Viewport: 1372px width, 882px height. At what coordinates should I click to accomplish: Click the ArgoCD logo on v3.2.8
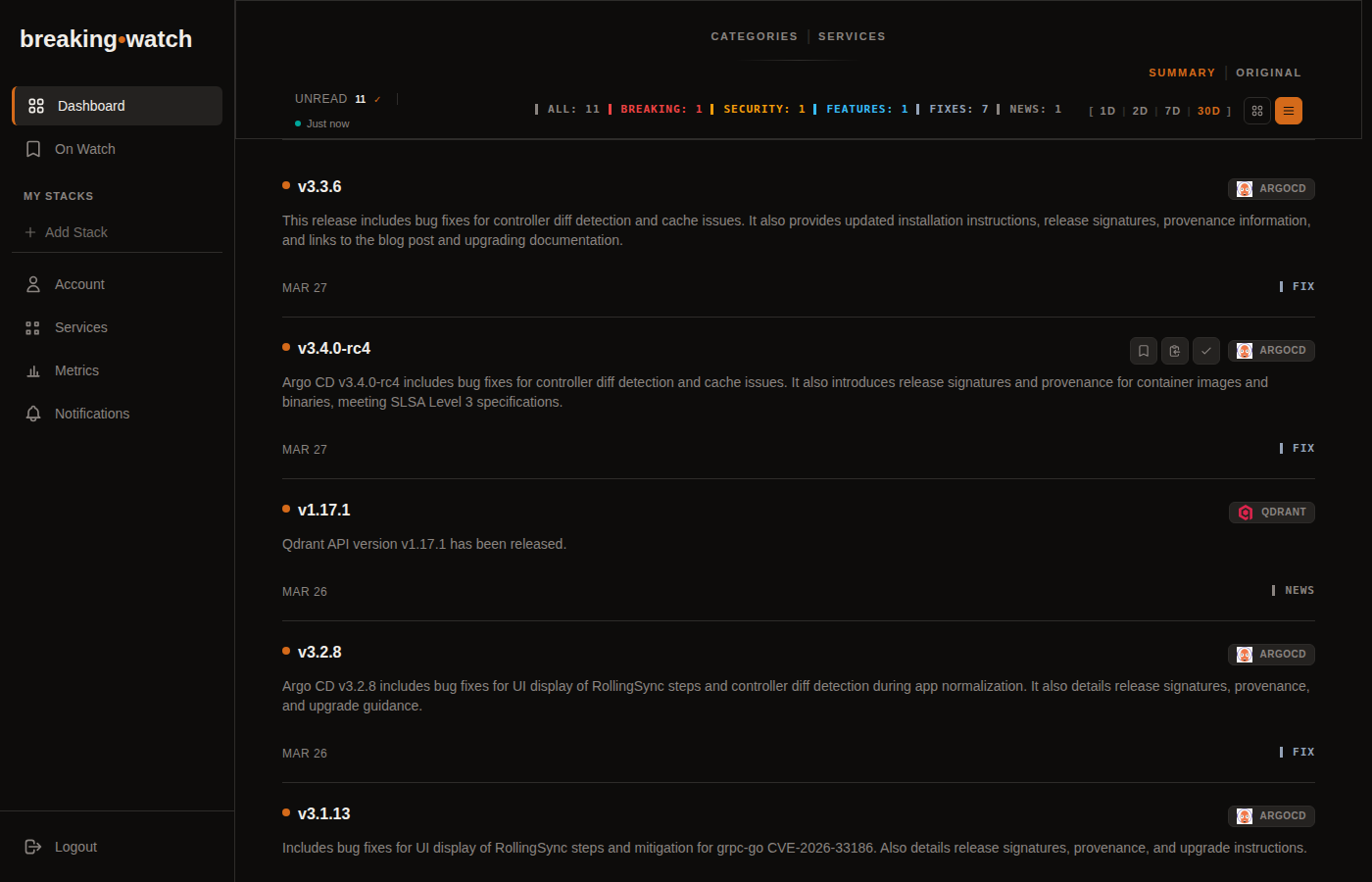1245,655
